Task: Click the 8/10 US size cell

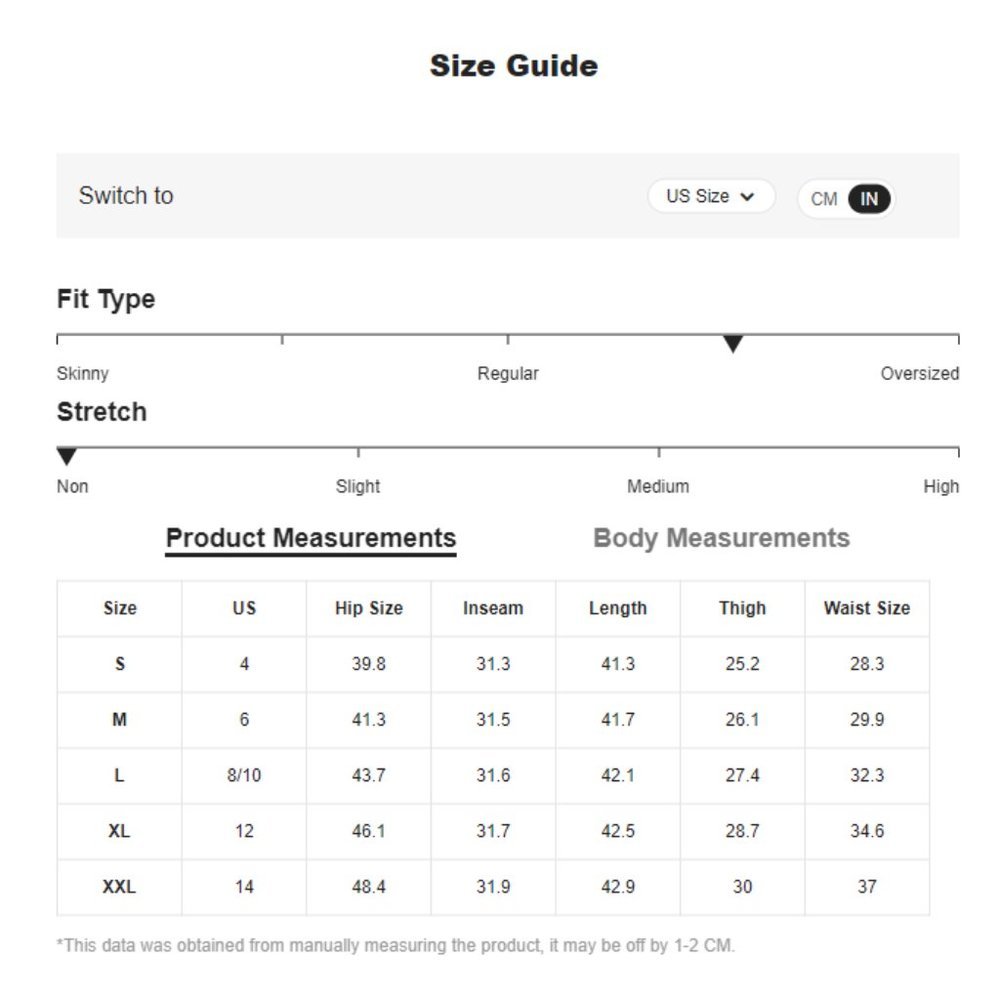Action: pos(244,775)
